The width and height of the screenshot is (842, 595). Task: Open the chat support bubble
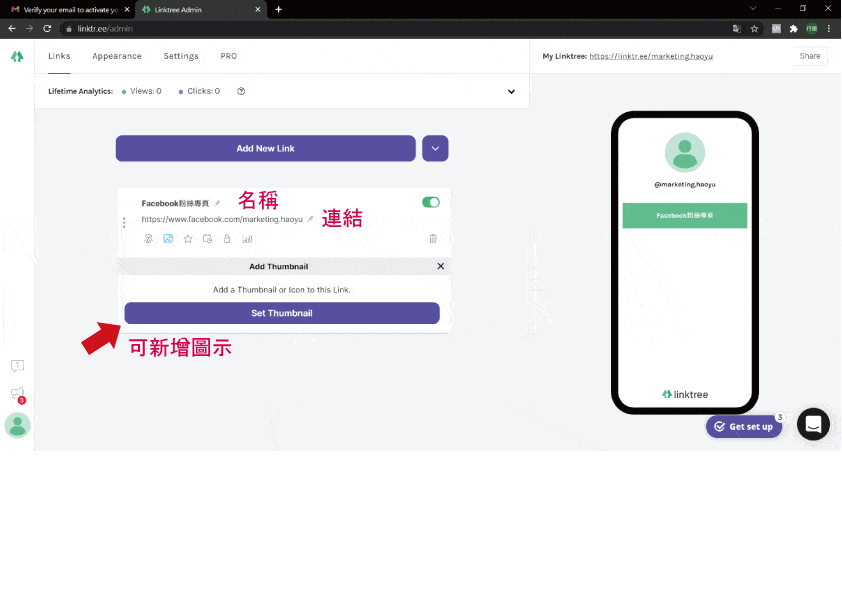[x=813, y=424]
